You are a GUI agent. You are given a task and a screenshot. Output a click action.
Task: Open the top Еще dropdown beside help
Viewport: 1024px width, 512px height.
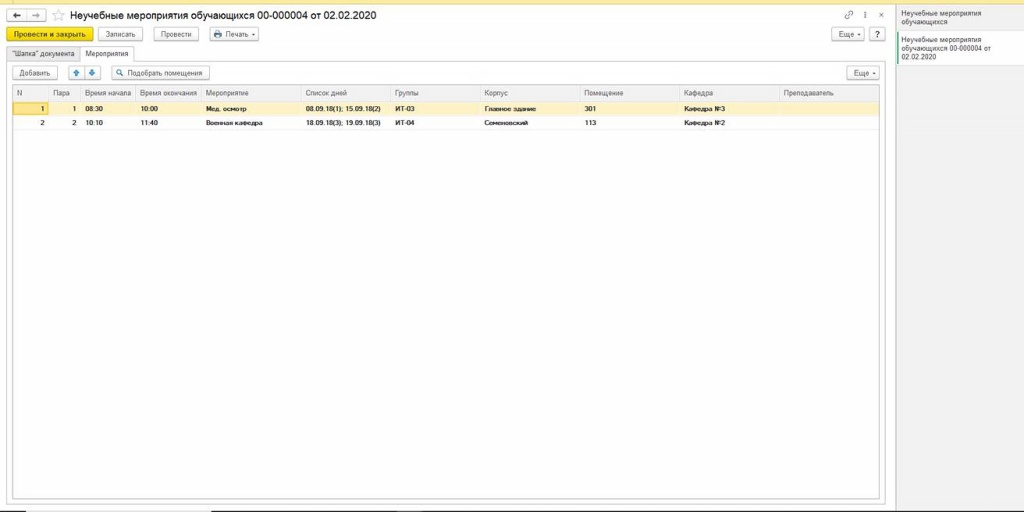pyautogui.click(x=847, y=34)
